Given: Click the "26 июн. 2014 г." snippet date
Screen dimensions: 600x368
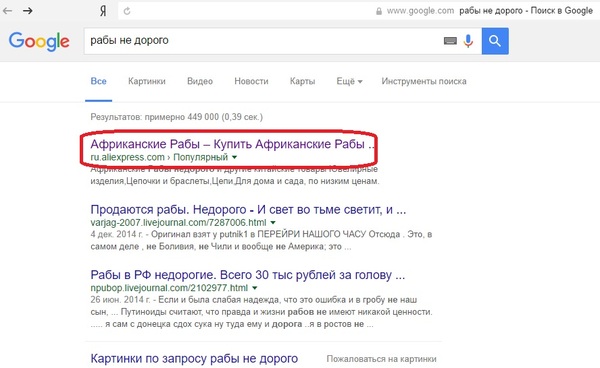Looking at the screenshot, I should tap(120, 300).
